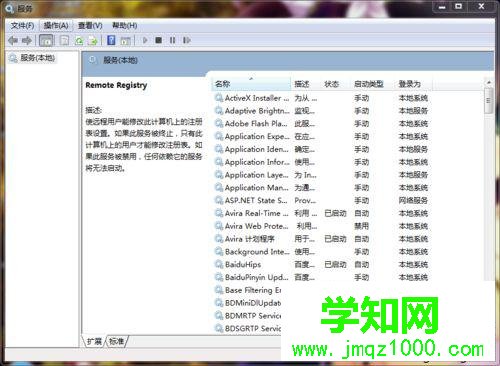
Task: Select the BDSGRTP Service row
Action: tap(248, 328)
